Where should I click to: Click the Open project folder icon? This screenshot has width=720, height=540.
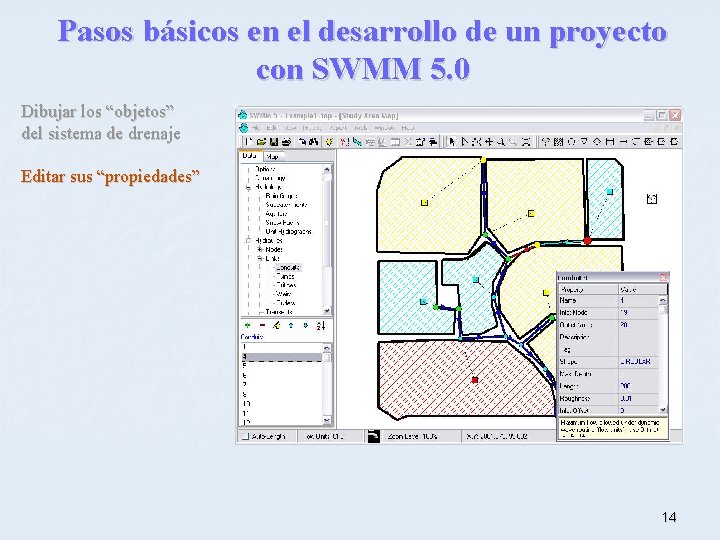coord(262,141)
